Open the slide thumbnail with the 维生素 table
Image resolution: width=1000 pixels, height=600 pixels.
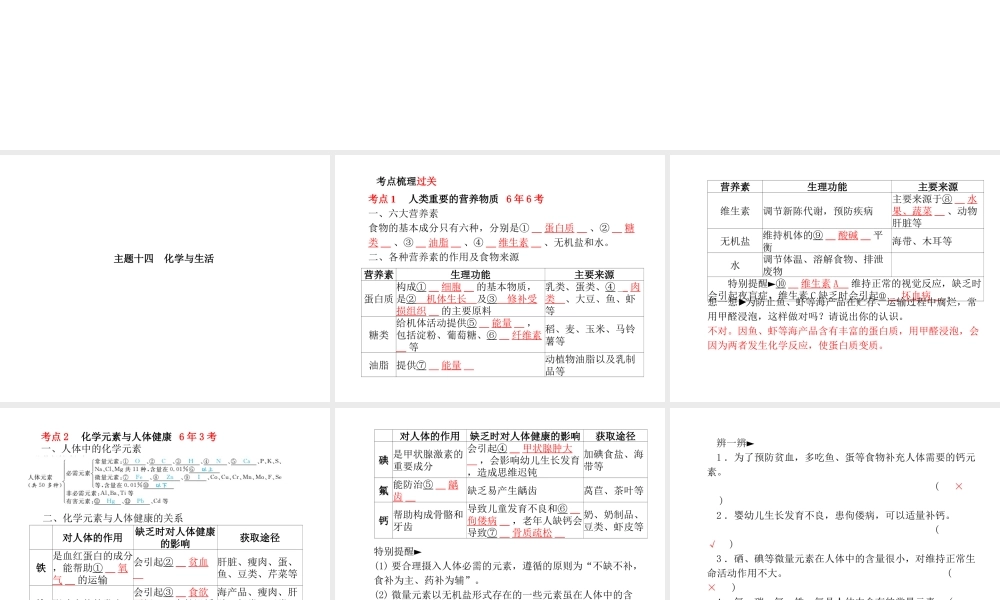click(x=835, y=278)
